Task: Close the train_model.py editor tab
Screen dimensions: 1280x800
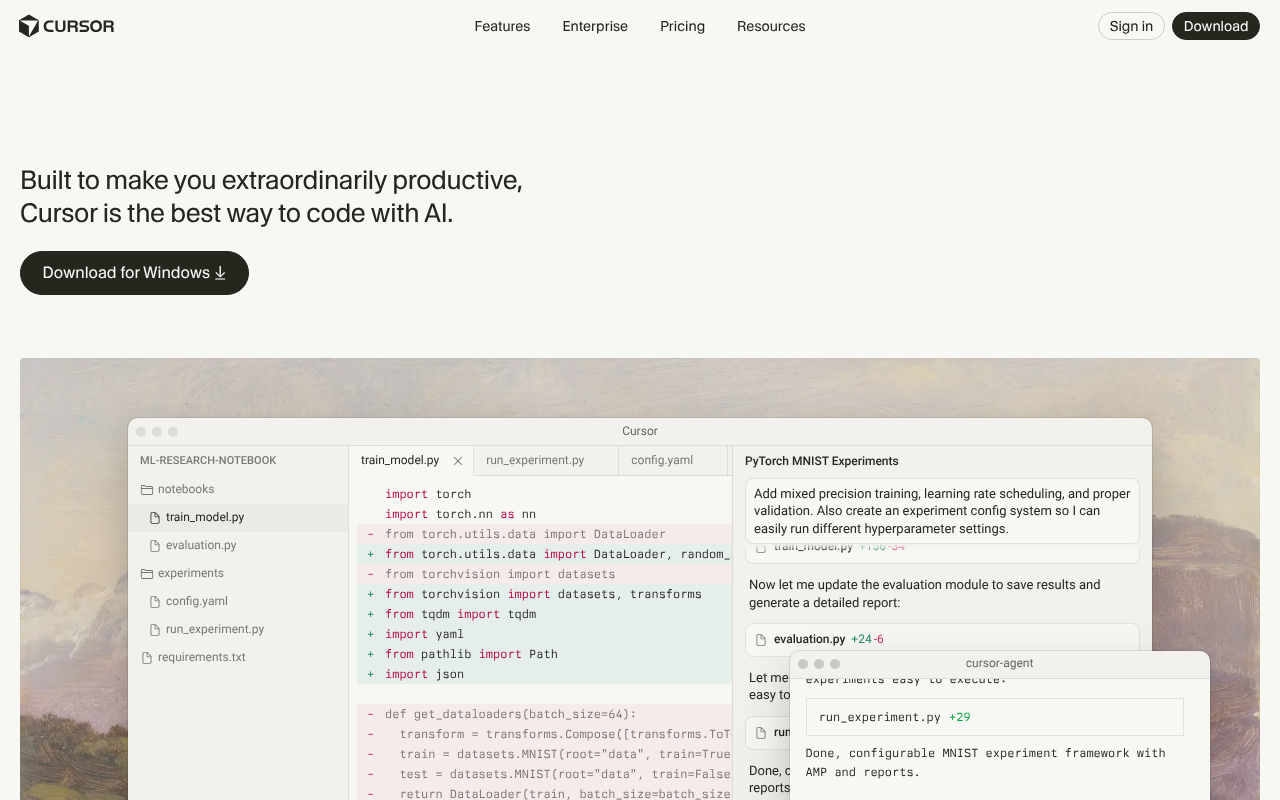Action: [458, 461]
